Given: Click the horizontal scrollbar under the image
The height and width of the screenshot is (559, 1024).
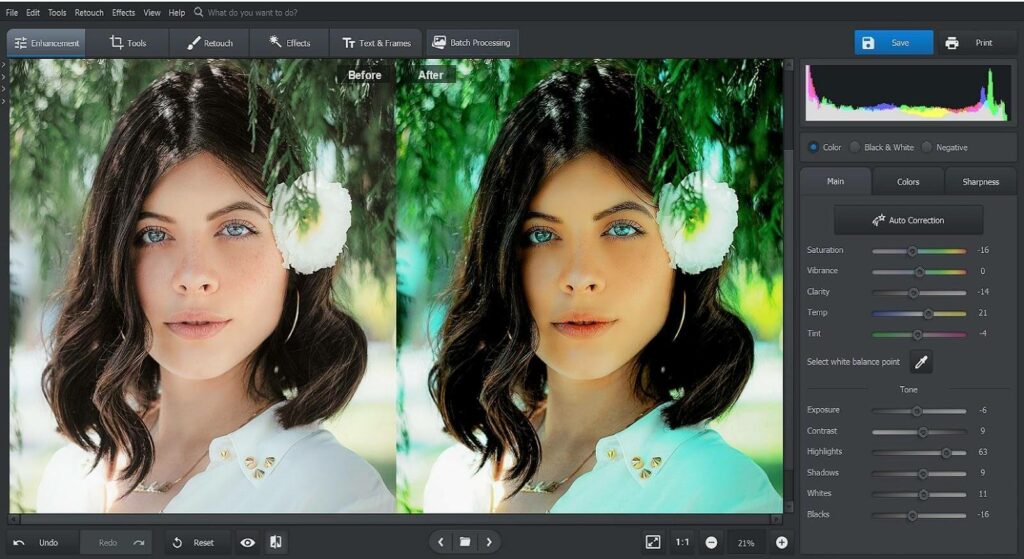Looking at the screenshot, I should [x=395, y=520].
